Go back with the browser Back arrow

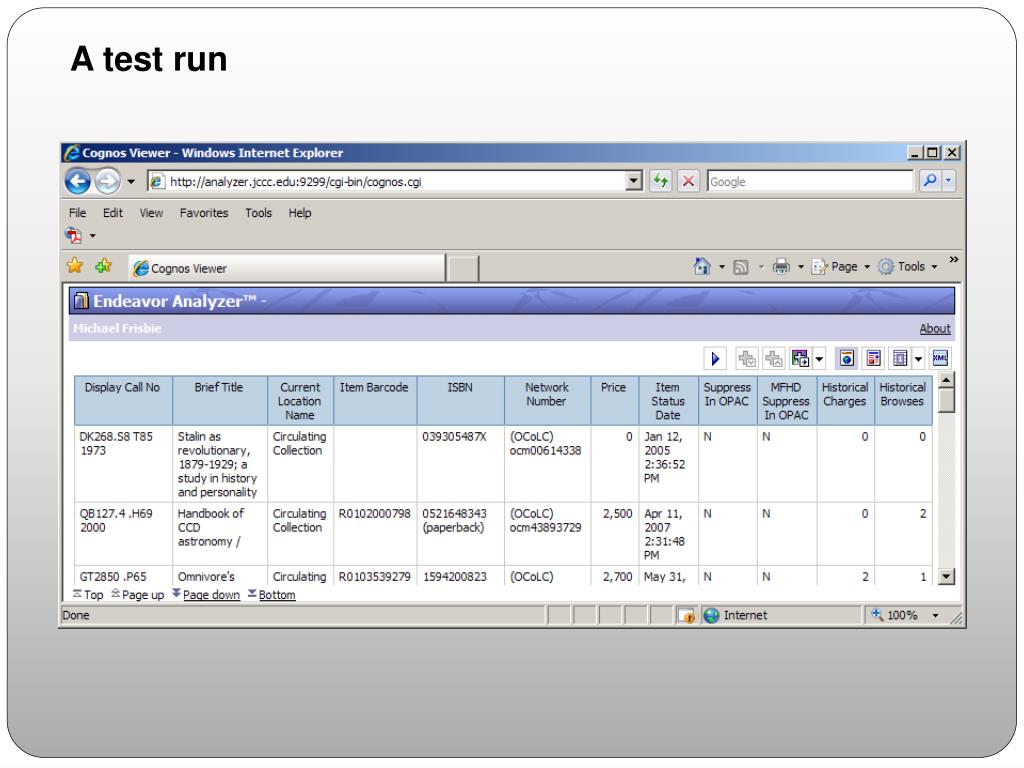click(x=78, y=181)
